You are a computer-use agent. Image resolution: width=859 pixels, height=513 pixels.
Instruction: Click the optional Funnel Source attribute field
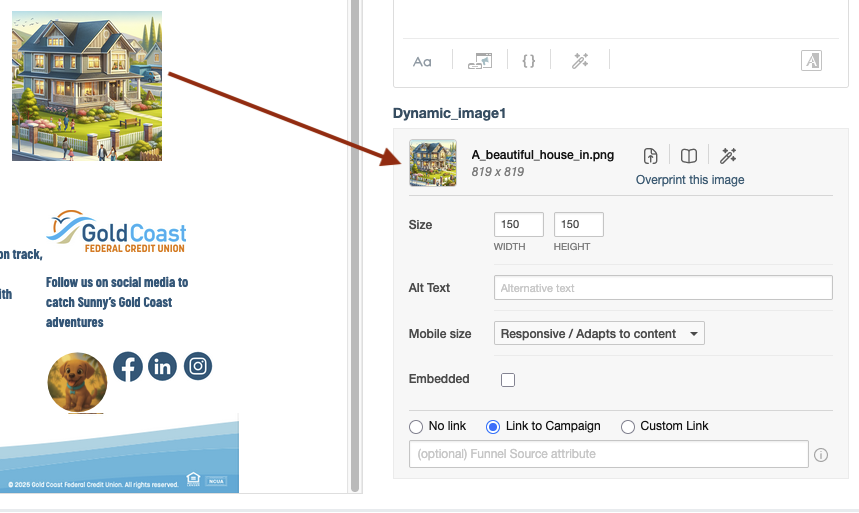609,454
